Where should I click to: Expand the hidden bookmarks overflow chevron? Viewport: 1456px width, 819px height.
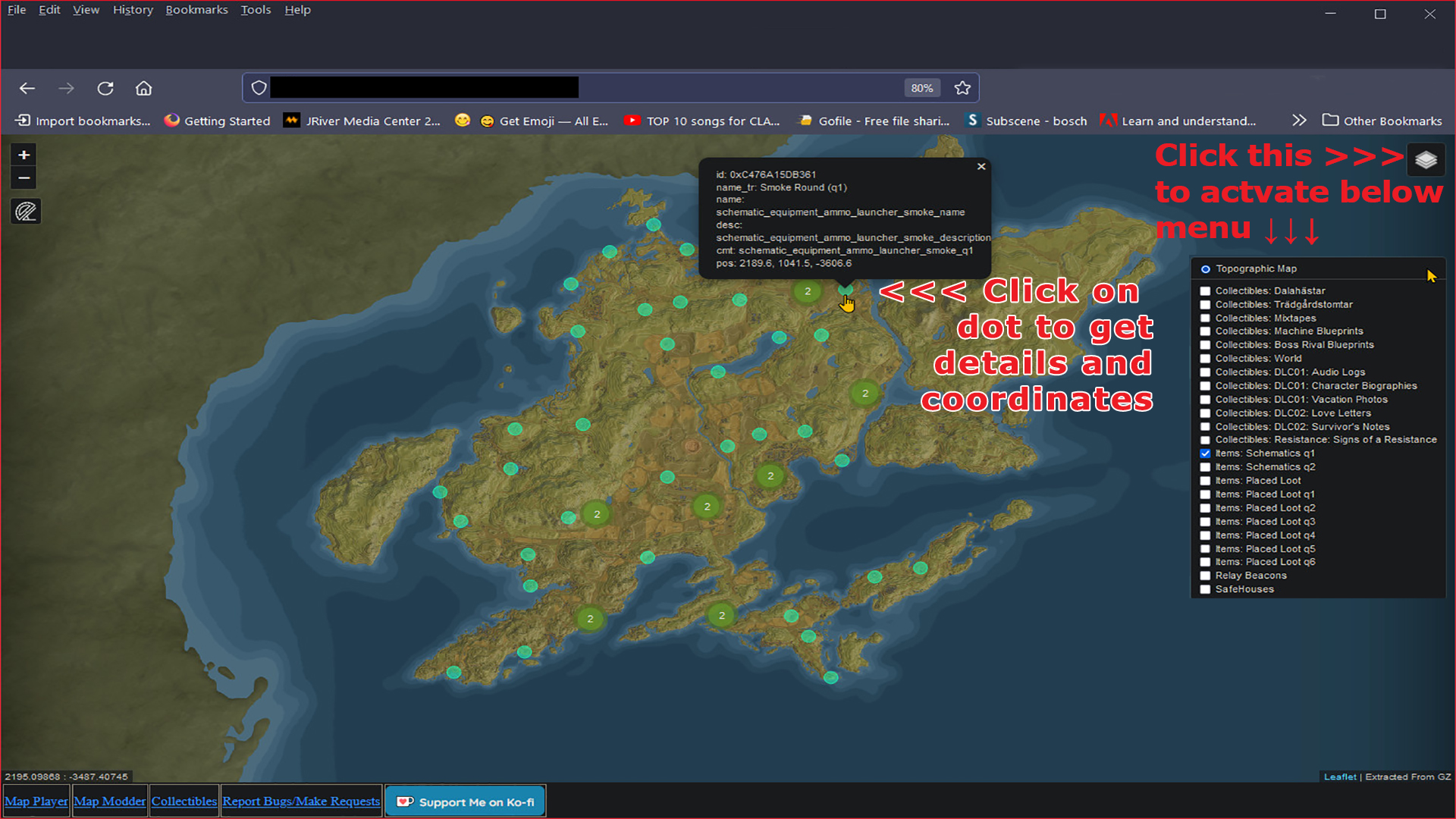(x=1299, y=121)
